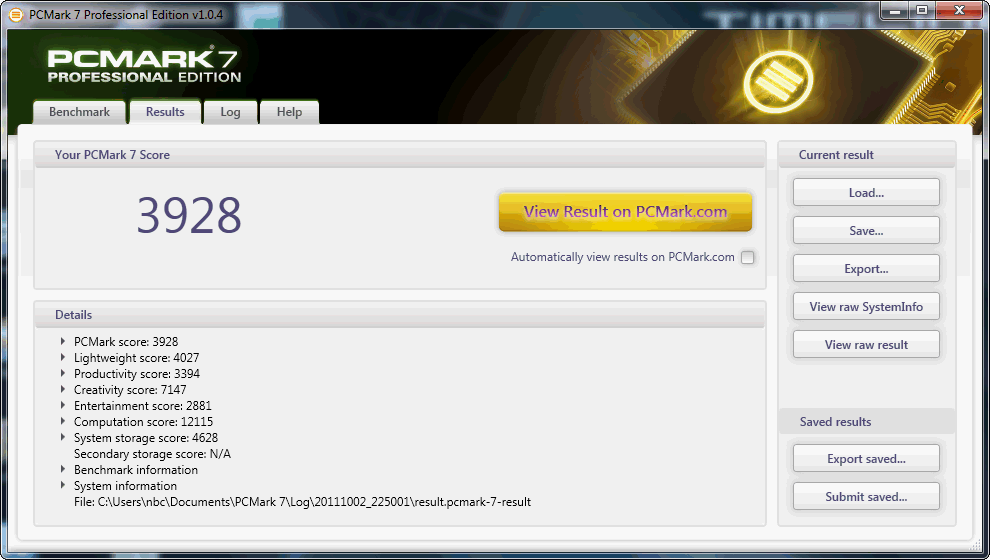This screenshot has height=560, width=990.
Task: Expand the PCMark score row arrow
Action: pyautogui.click(x=63, y=341)
